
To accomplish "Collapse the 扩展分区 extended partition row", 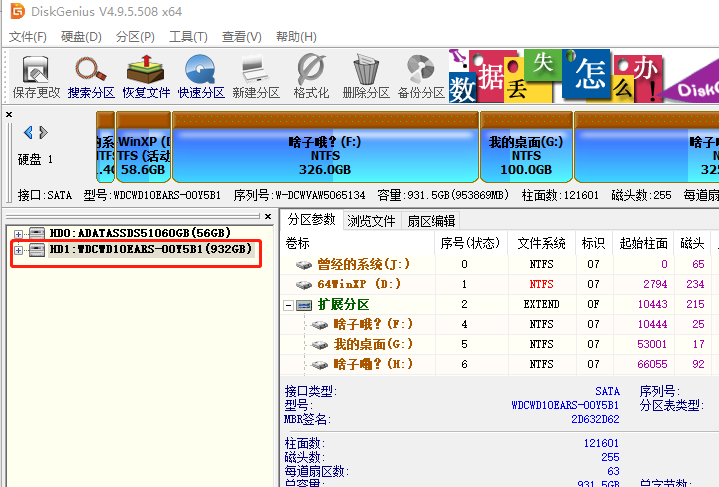I will click(289, 304).
